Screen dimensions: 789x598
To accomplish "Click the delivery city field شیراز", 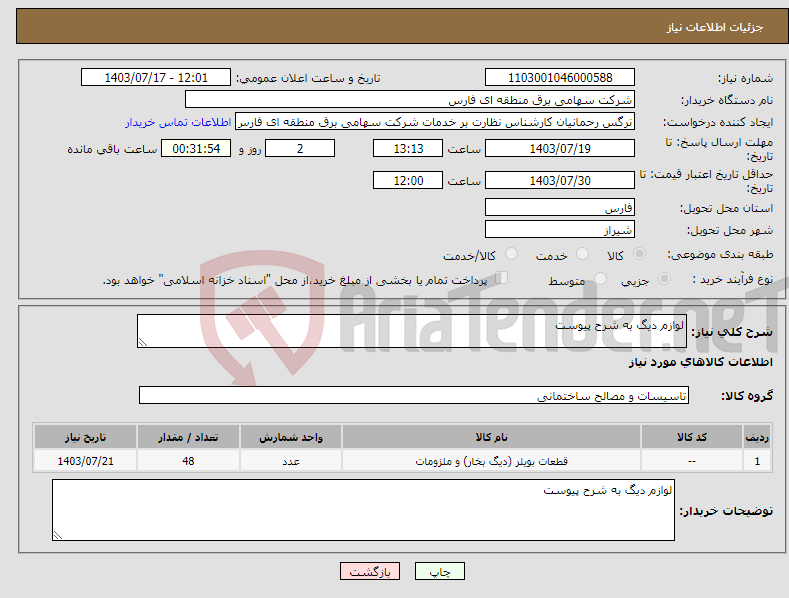I will click(560, 230).
